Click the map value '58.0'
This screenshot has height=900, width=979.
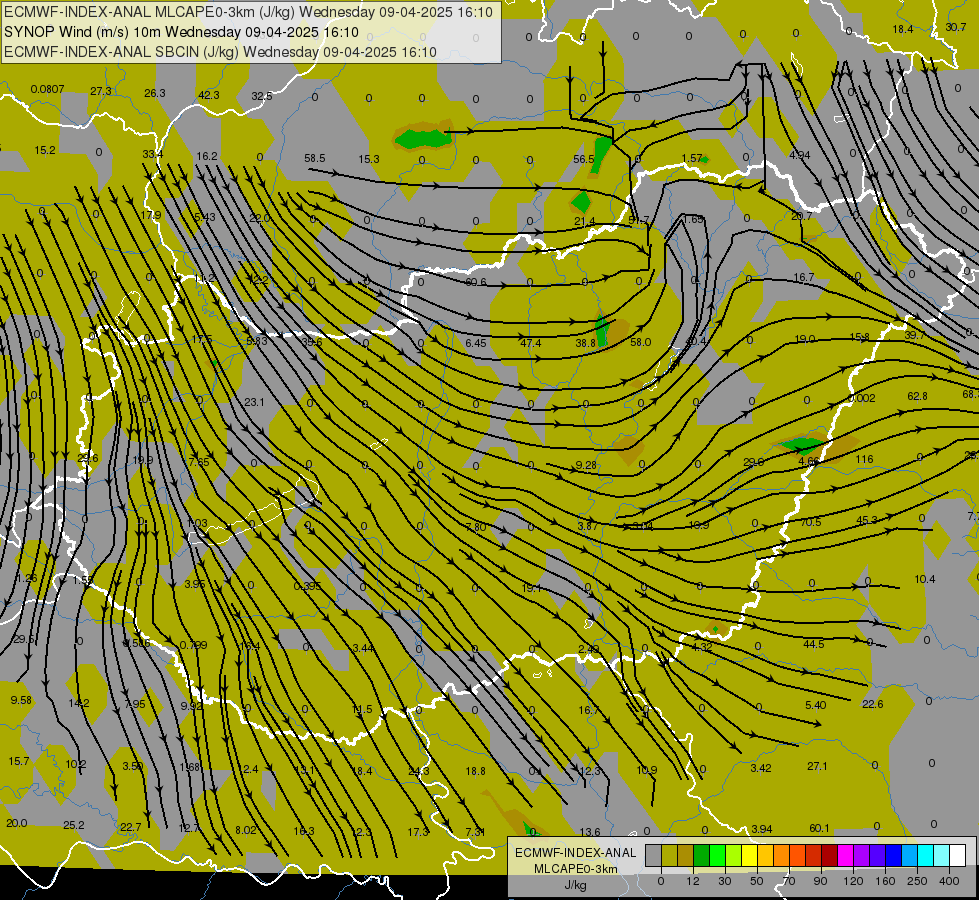click(641, 342)
